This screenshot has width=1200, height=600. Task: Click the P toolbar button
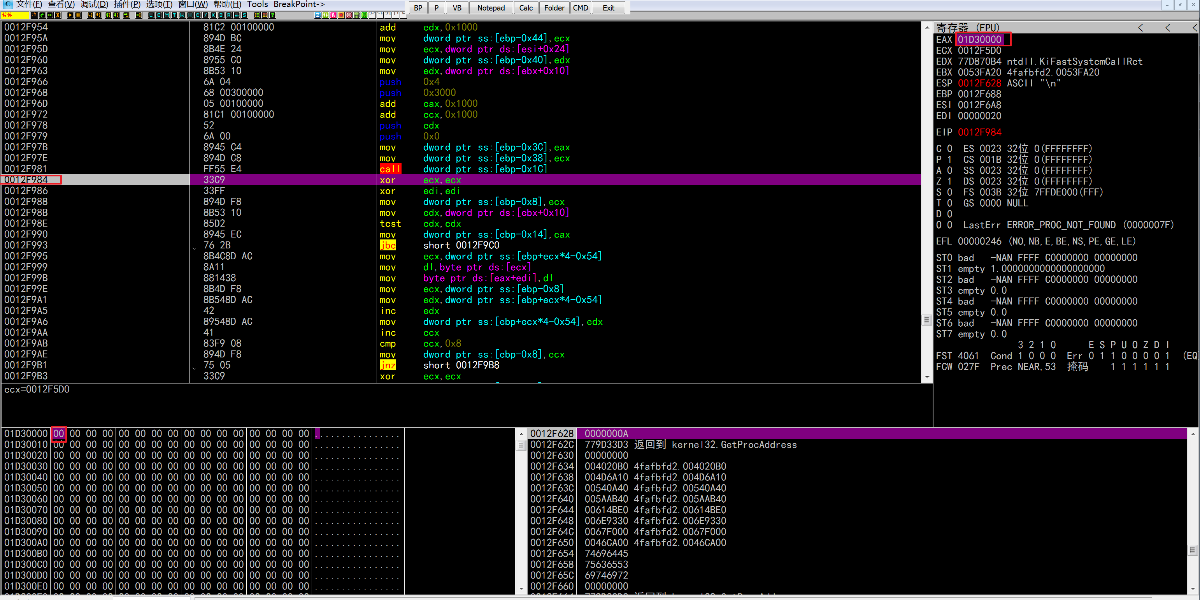click(437, 8)
